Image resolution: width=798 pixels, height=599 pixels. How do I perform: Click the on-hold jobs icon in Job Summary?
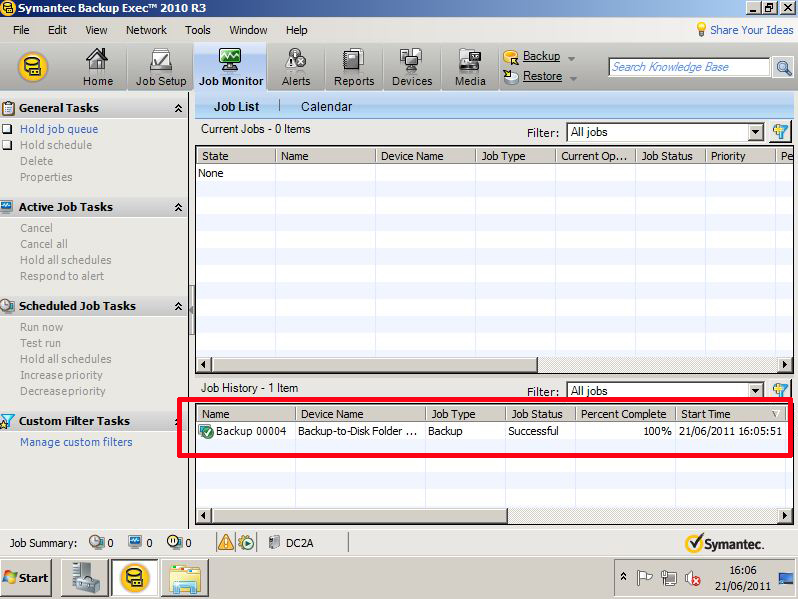174,542
